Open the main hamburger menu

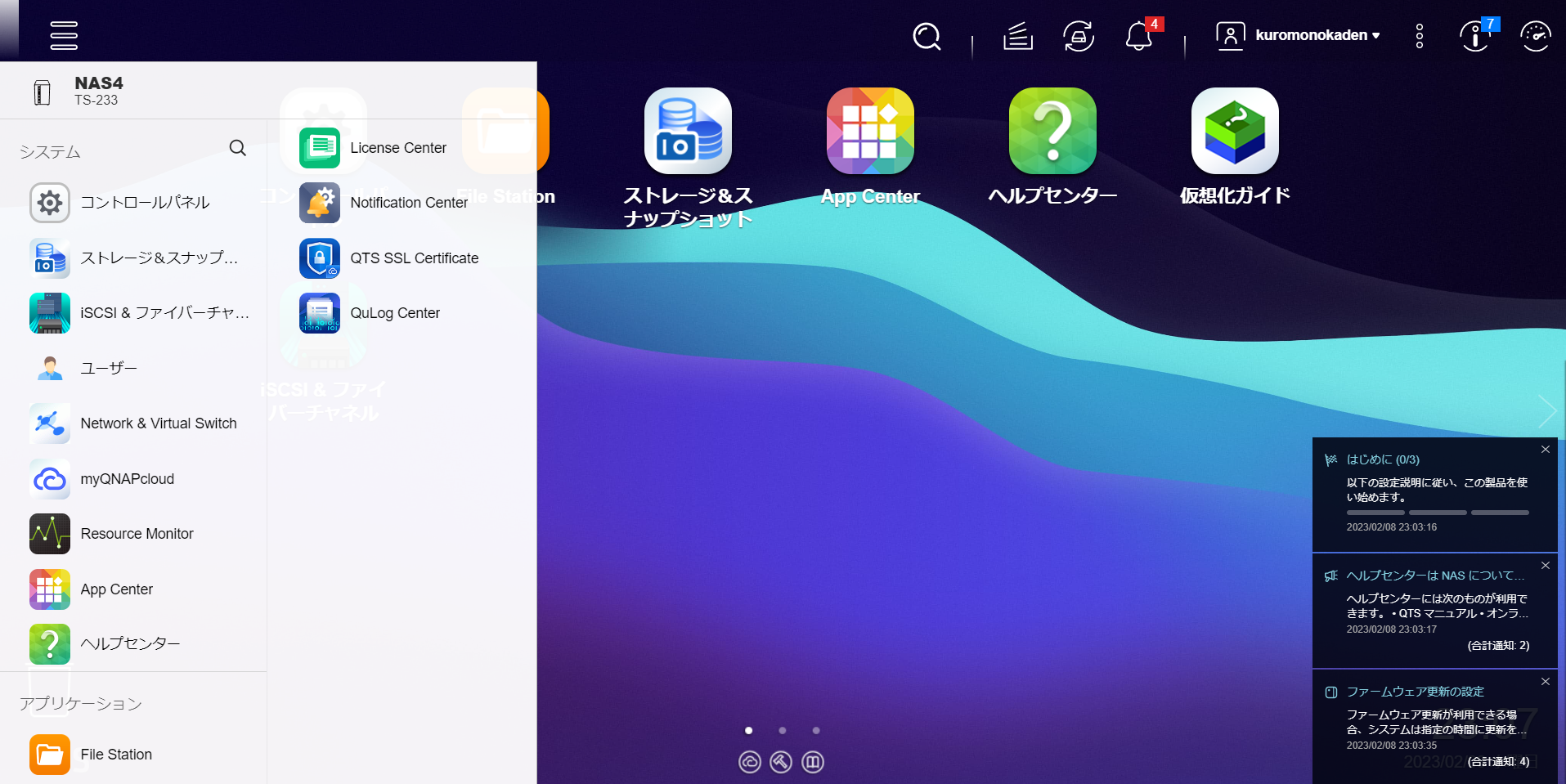click(64, 35)
